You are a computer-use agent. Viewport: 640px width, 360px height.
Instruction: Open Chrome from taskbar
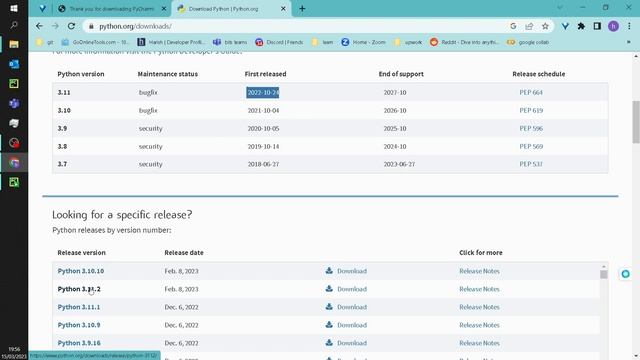(14, 163)
